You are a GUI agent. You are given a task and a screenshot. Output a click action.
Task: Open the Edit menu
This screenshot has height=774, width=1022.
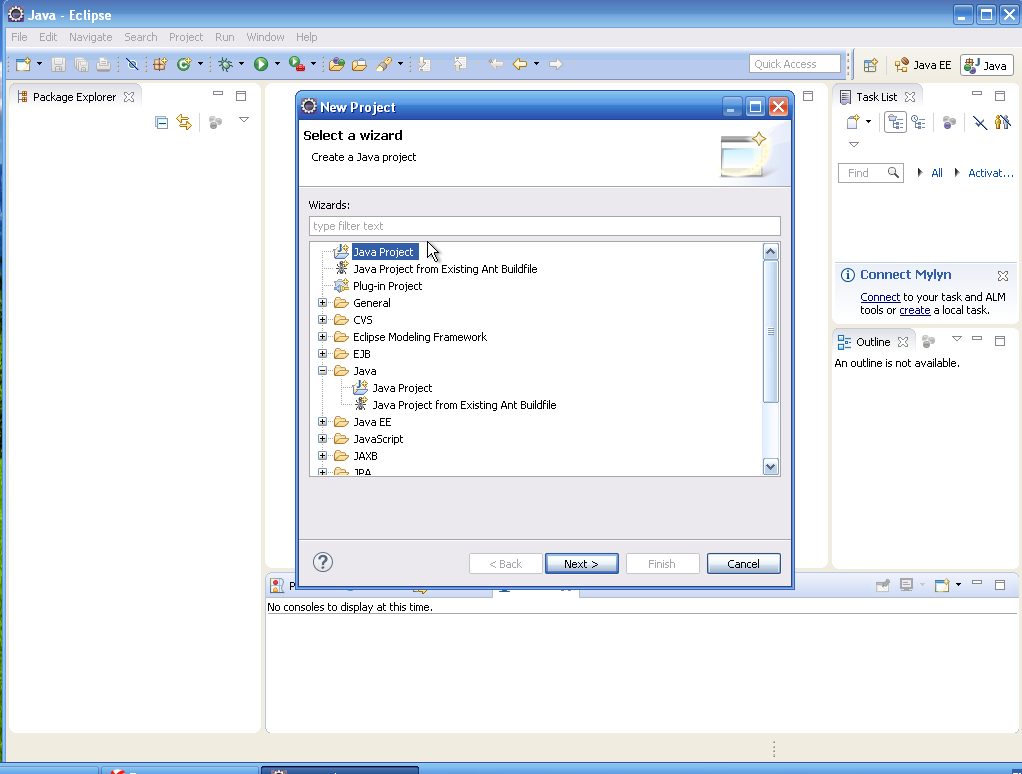(48, 37)
